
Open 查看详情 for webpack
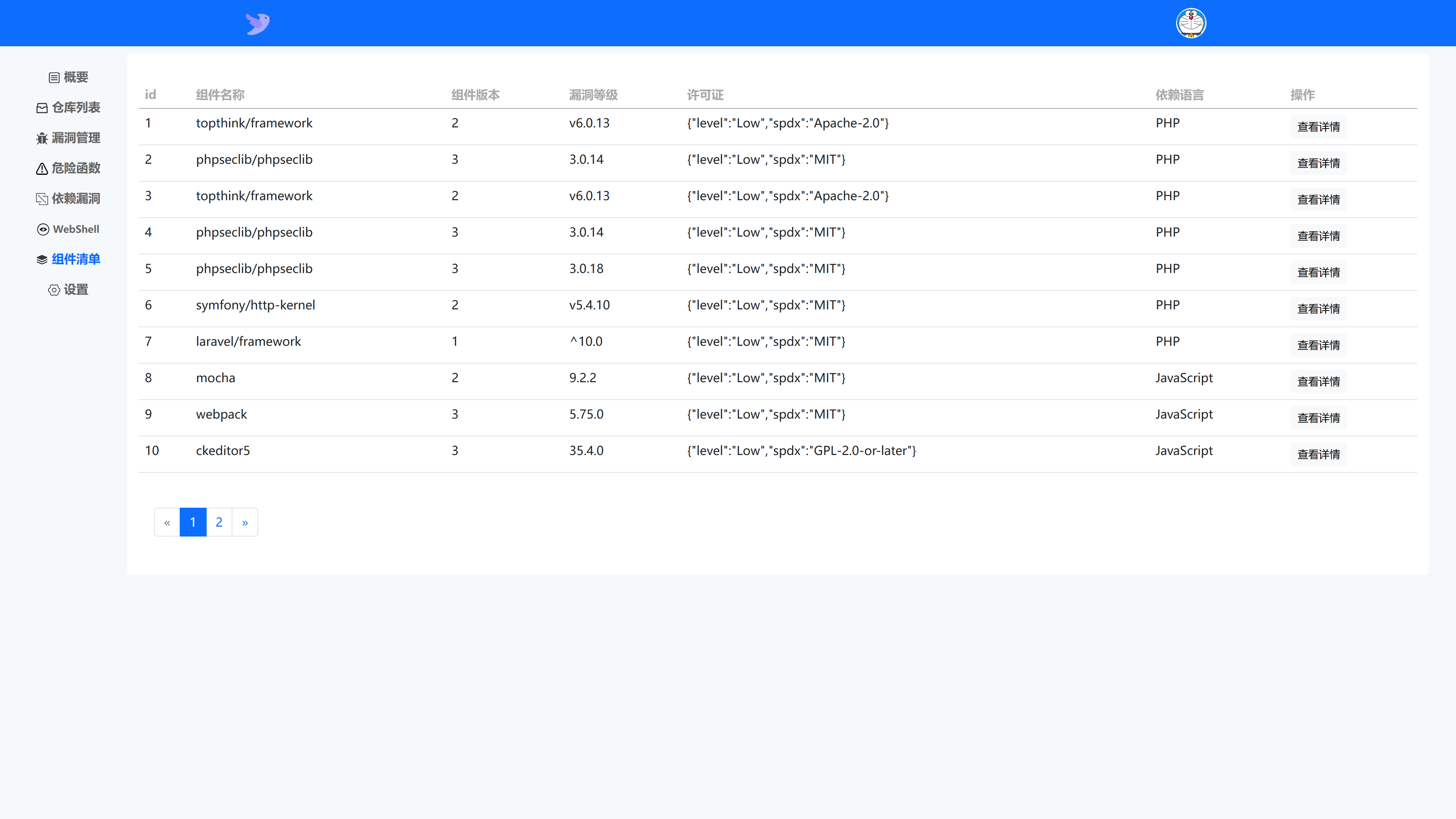(x=1318, y=418)
